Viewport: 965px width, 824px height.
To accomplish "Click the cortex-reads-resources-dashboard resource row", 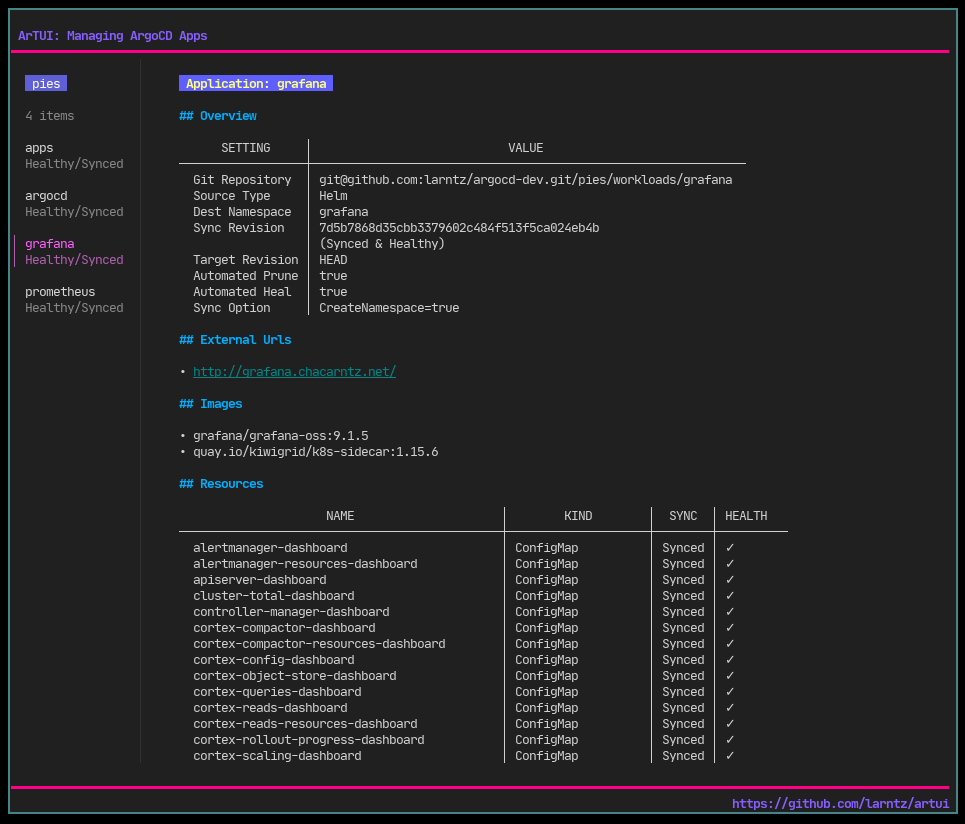I will (x=483, y=724).
